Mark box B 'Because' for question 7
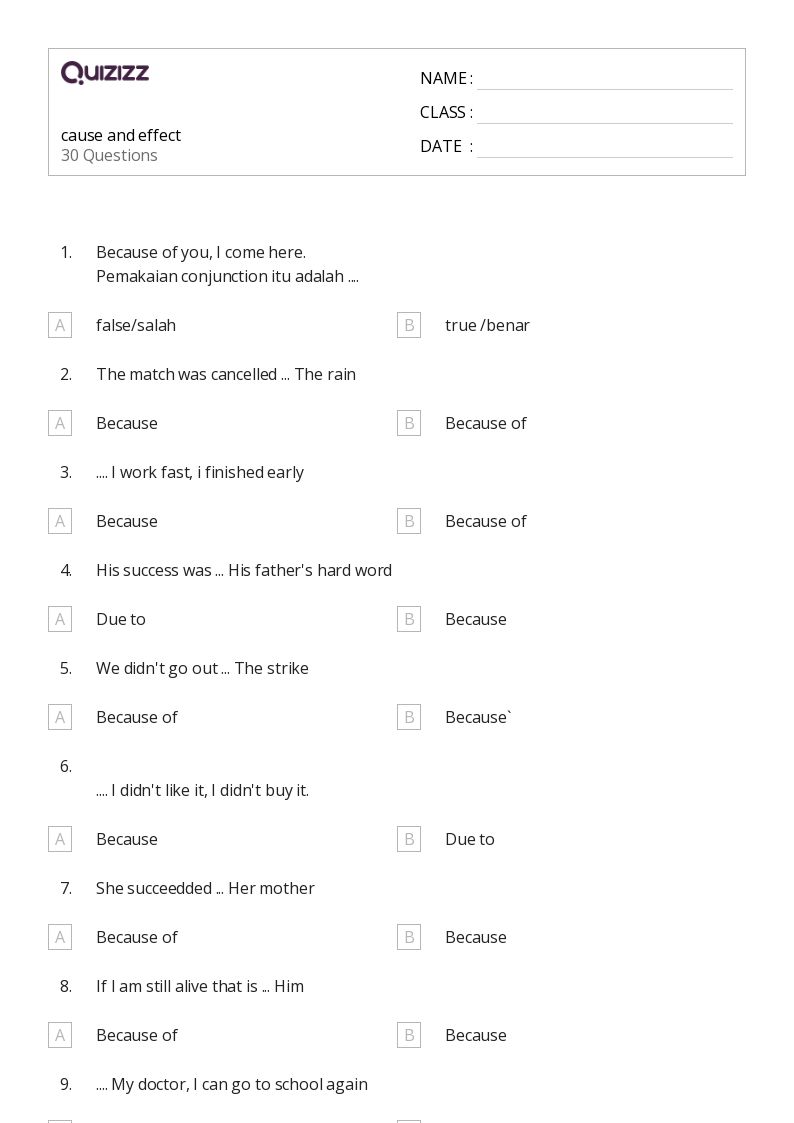 point(409,938)
